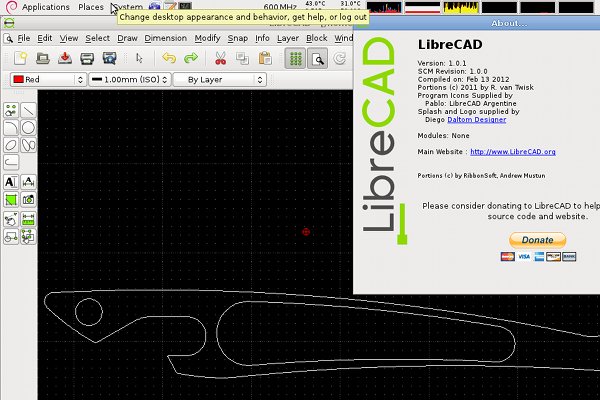Click the small circle in the drawing
This screenshot has width=600, height=400.
tap(89, 312)
